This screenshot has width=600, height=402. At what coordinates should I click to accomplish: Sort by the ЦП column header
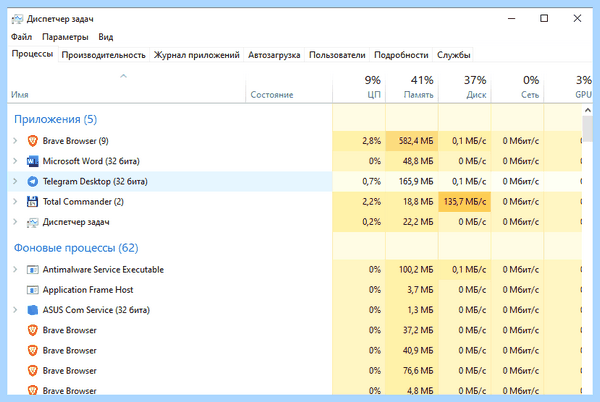[x=359, y=88]
